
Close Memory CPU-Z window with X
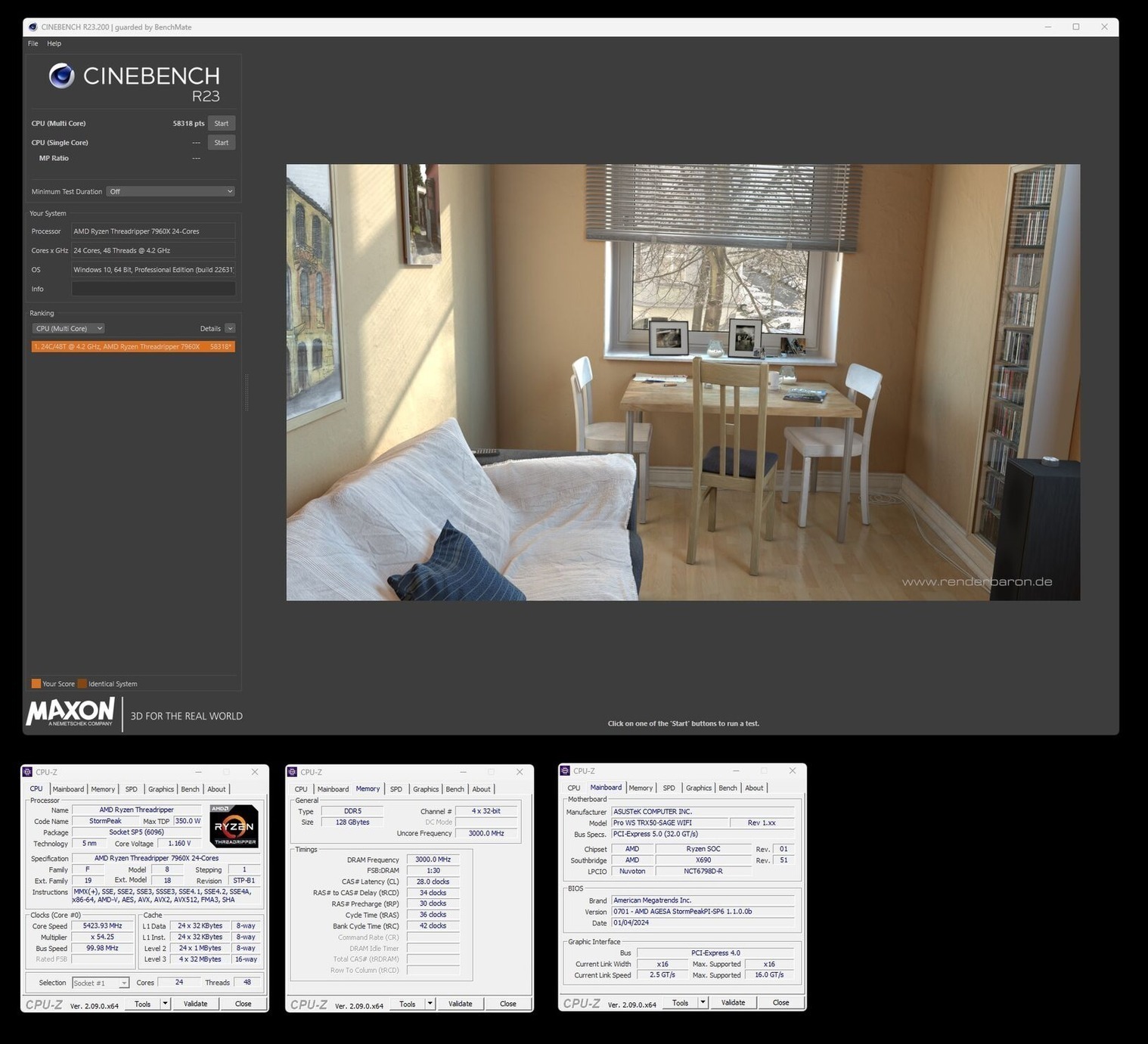[520, 772]
